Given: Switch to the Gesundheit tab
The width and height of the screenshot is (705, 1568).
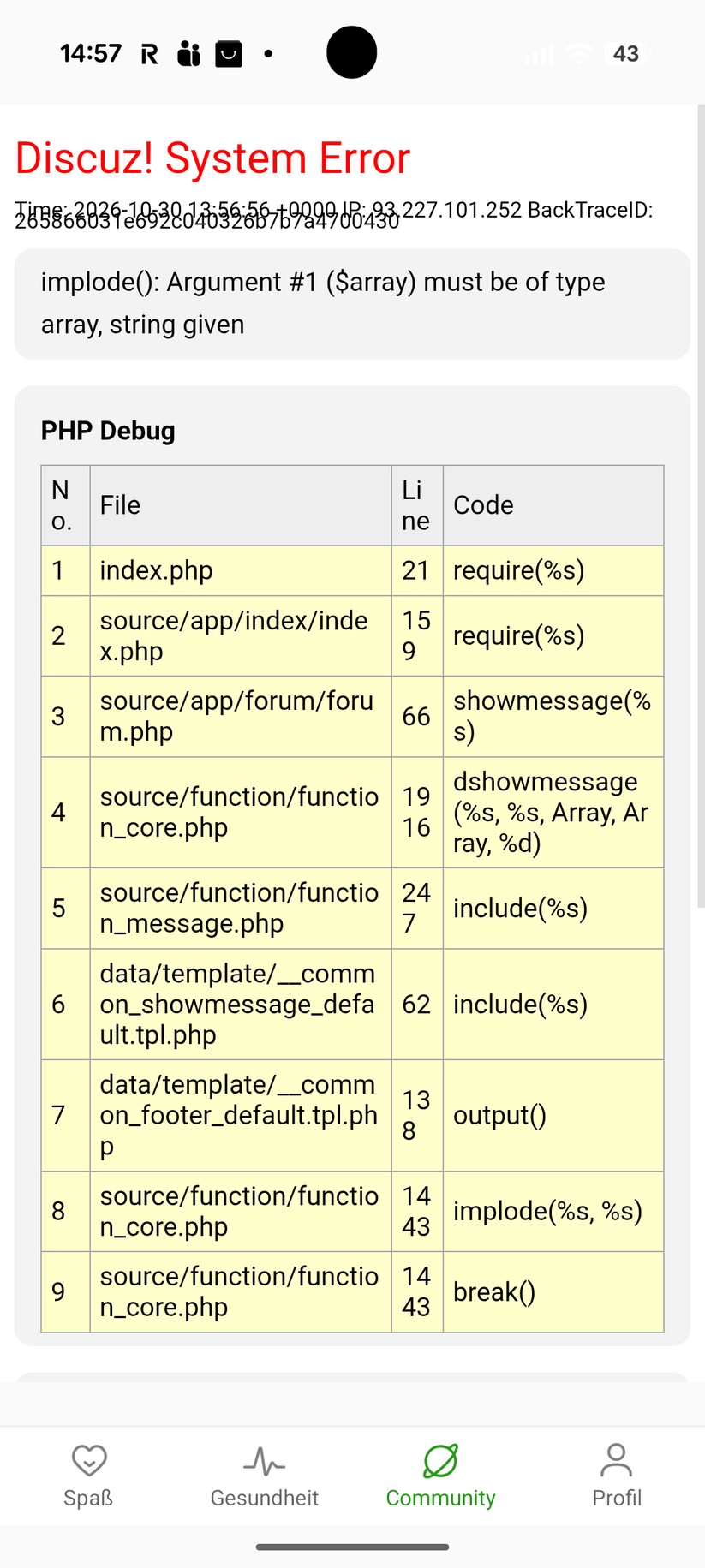Looking at the screenshot, I should [x=264, y=1476].
